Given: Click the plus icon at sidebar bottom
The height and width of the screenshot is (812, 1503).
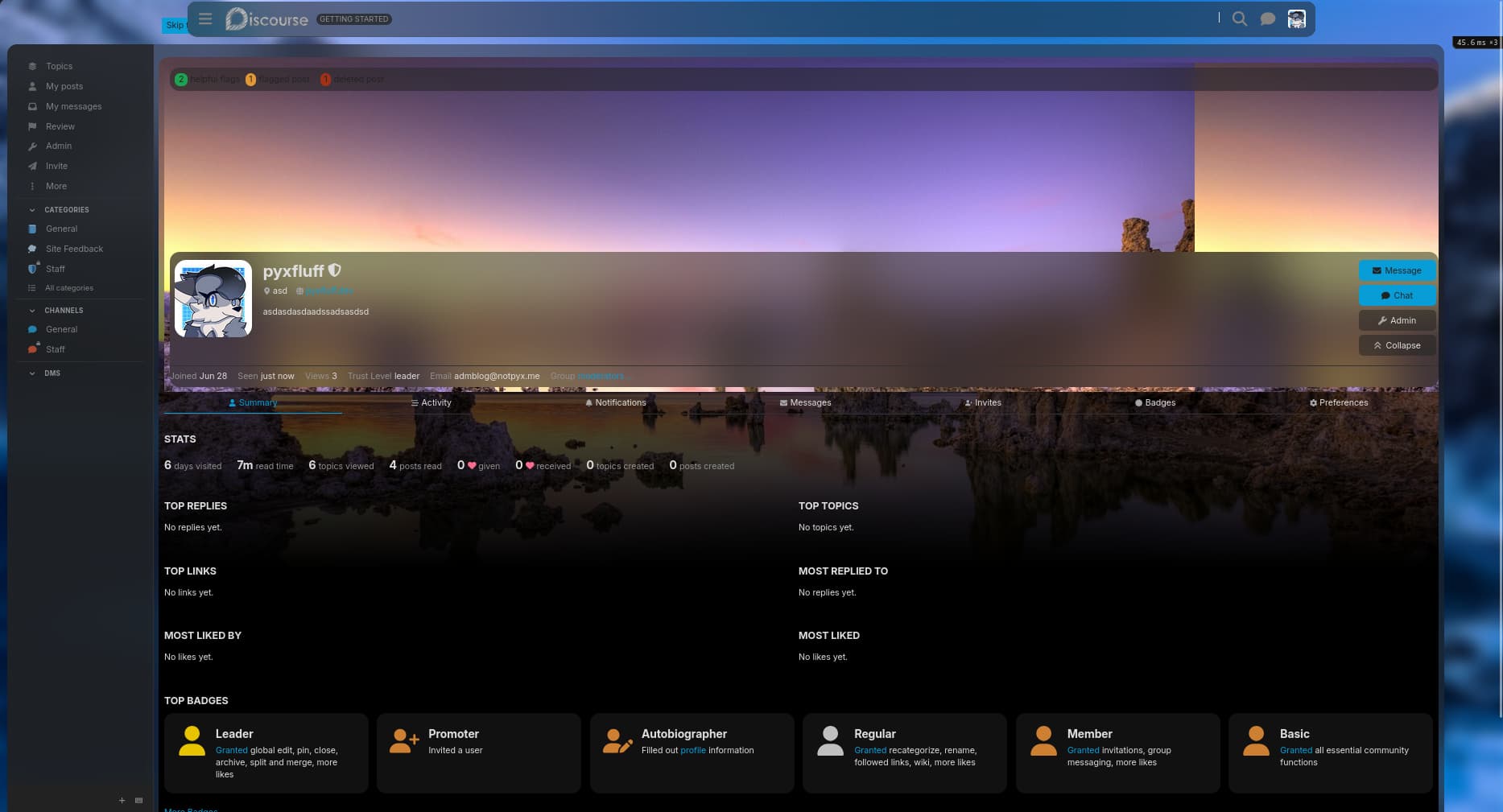Looking at the screenshot, I should click(x=122, y=801).
